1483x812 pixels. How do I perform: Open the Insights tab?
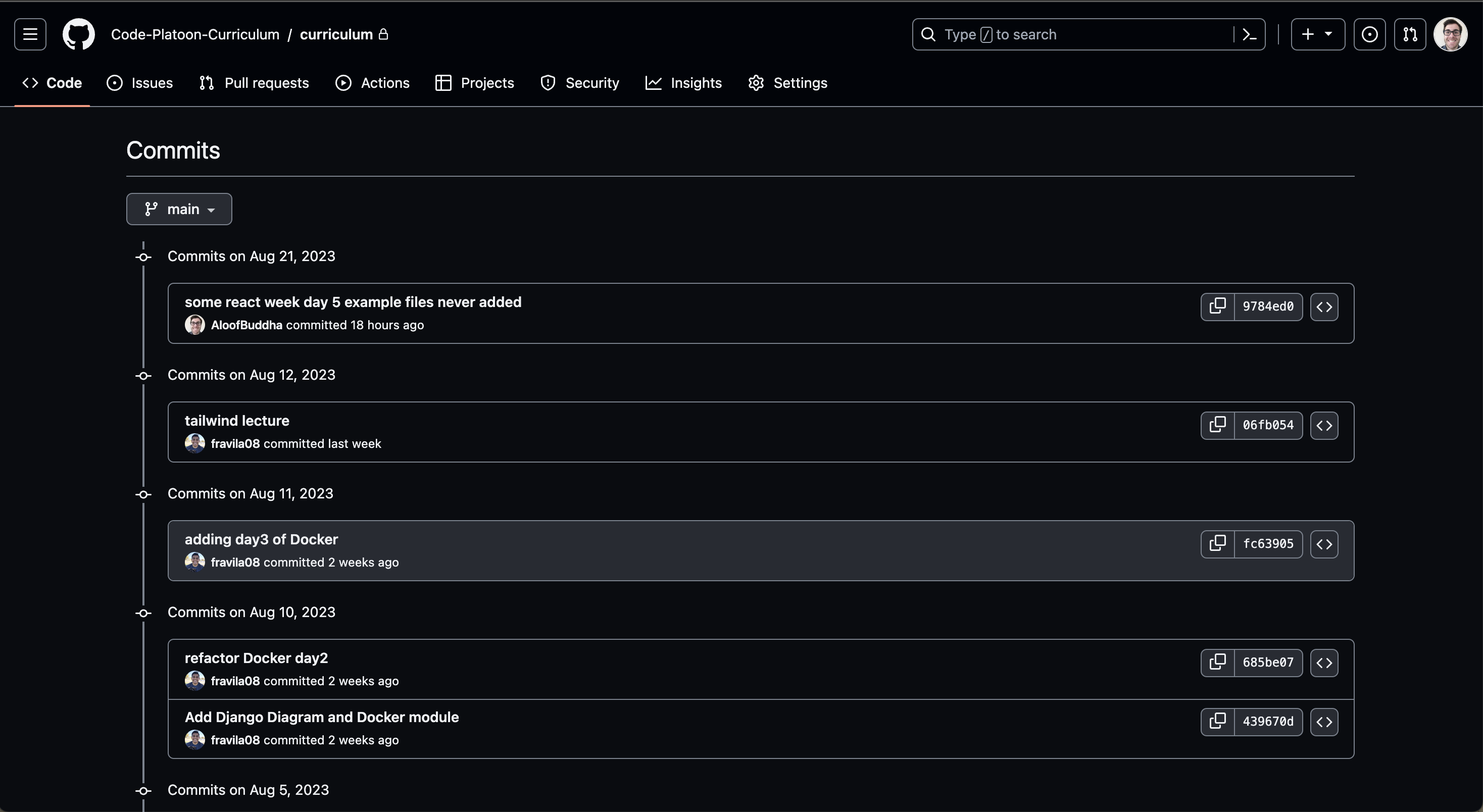683,82
